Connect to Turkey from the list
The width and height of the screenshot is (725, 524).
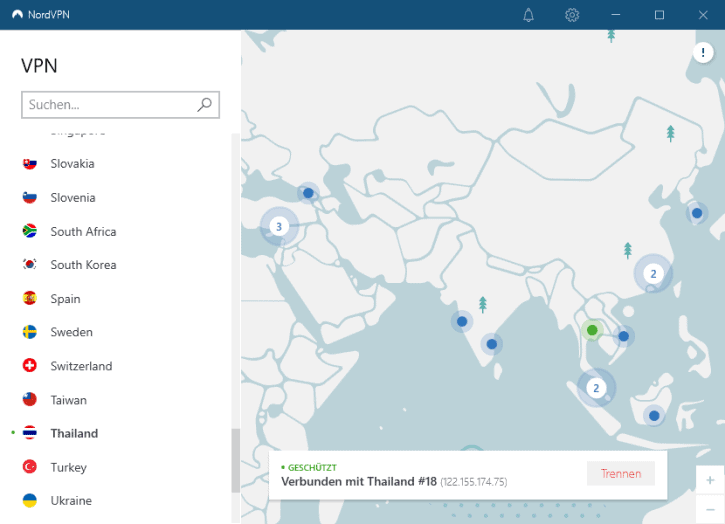[68, 467]
